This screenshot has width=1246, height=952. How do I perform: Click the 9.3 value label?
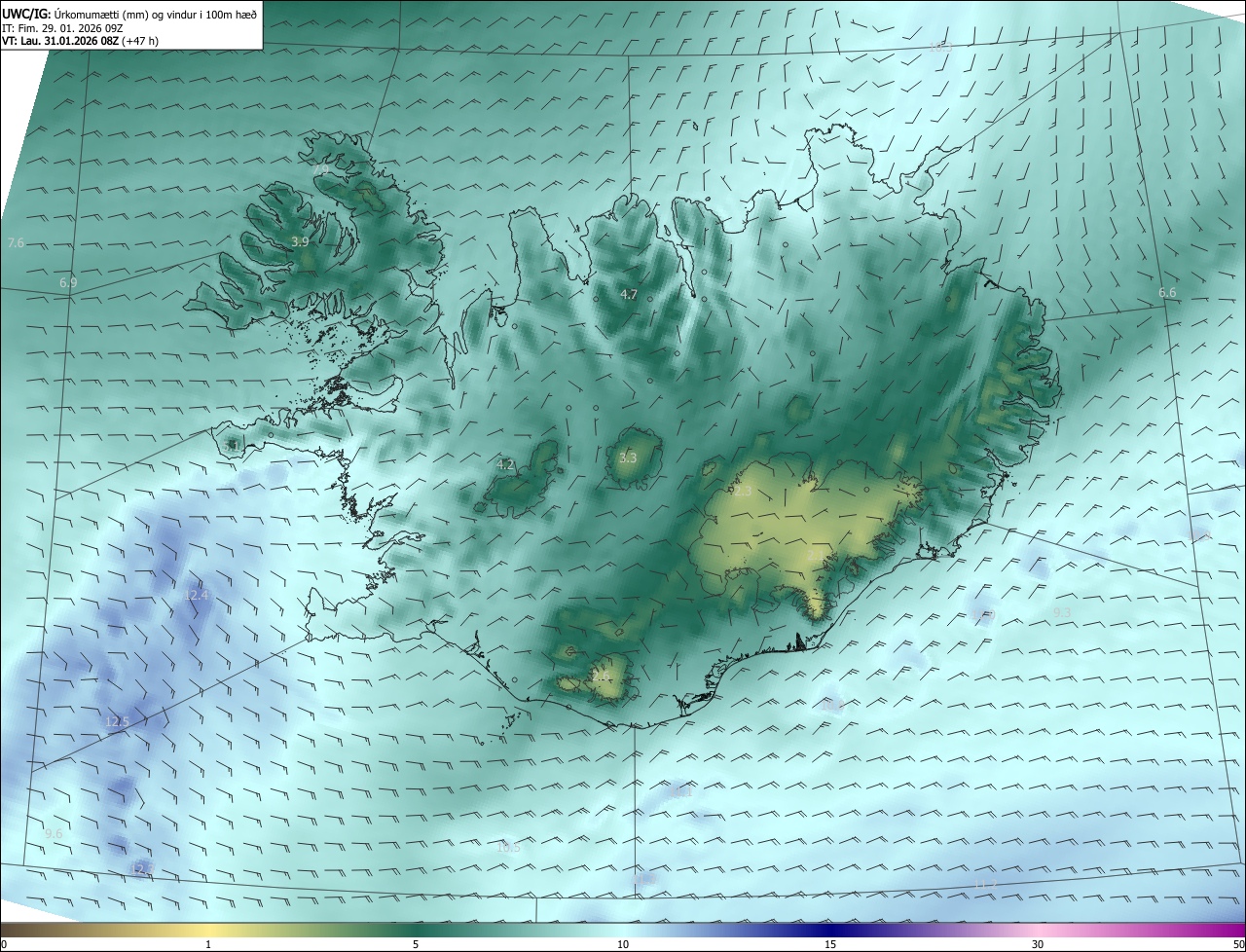pos(1062,612)
